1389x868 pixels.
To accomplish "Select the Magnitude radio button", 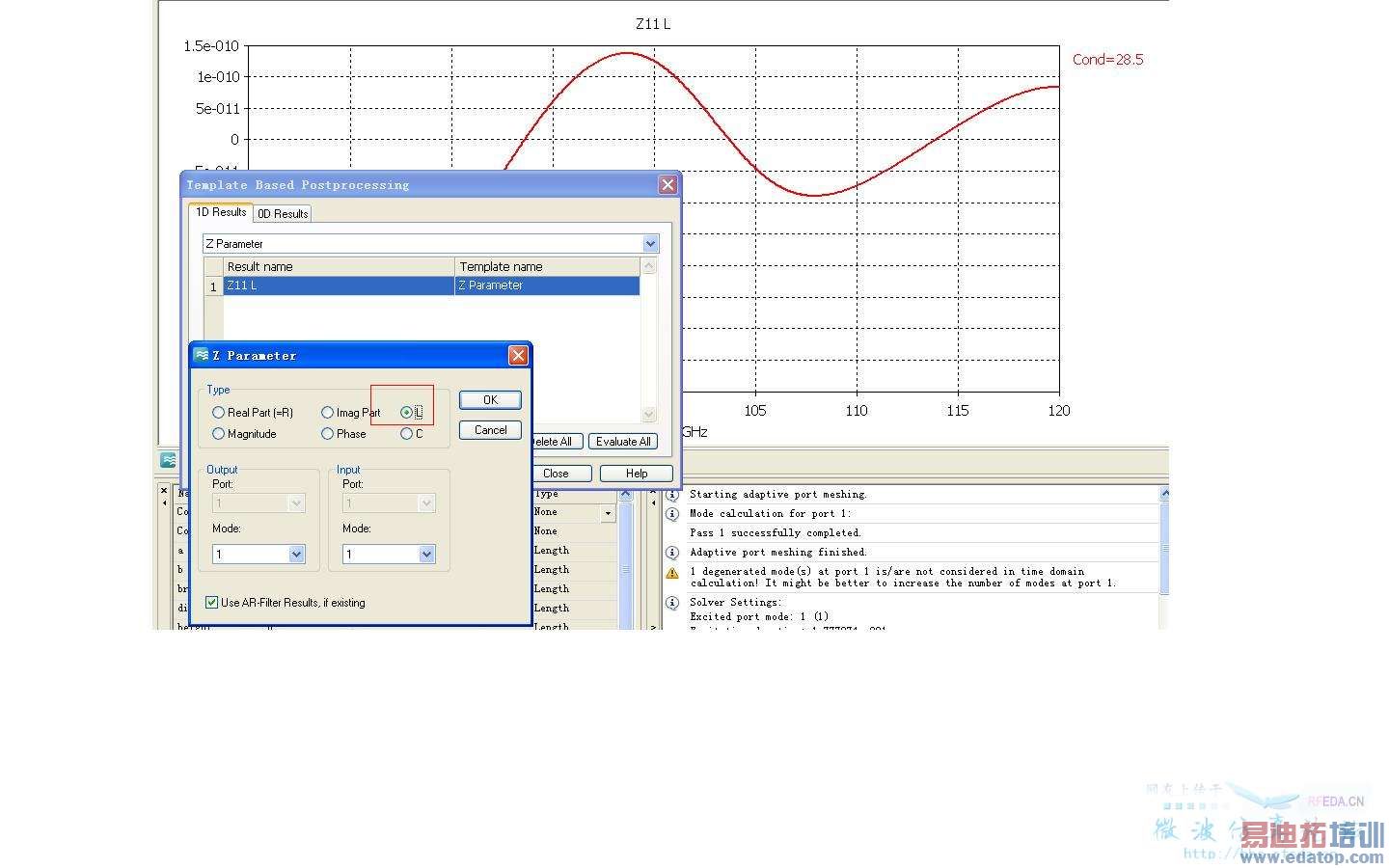I will (219, 434).
